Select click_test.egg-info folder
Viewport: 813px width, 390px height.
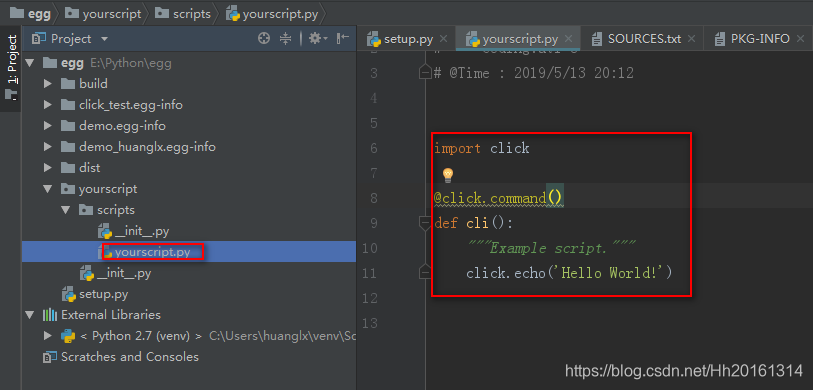pyautogui.click(x=131, y=105)
